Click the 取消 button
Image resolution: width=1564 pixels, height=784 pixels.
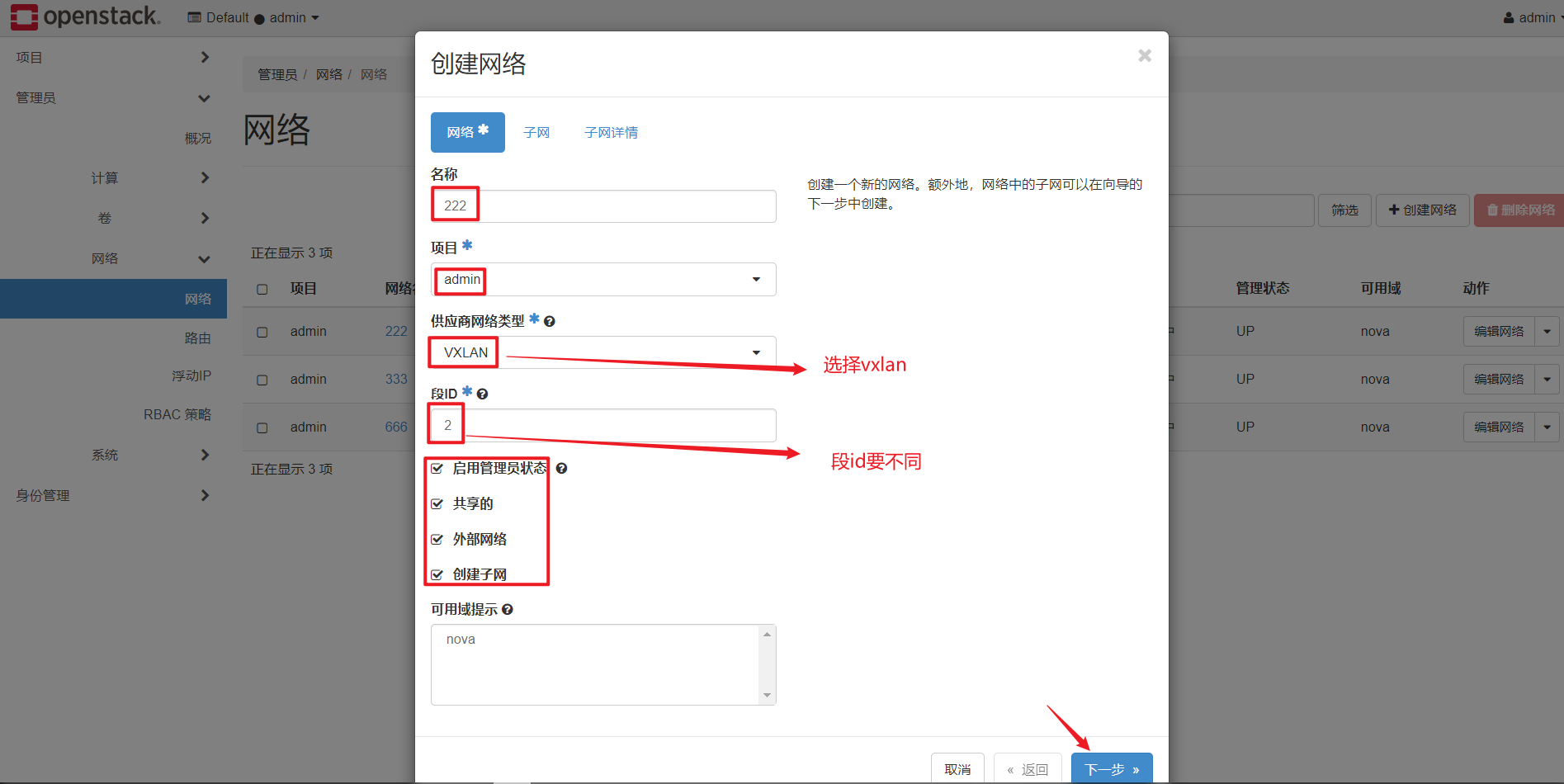[957, 768]
